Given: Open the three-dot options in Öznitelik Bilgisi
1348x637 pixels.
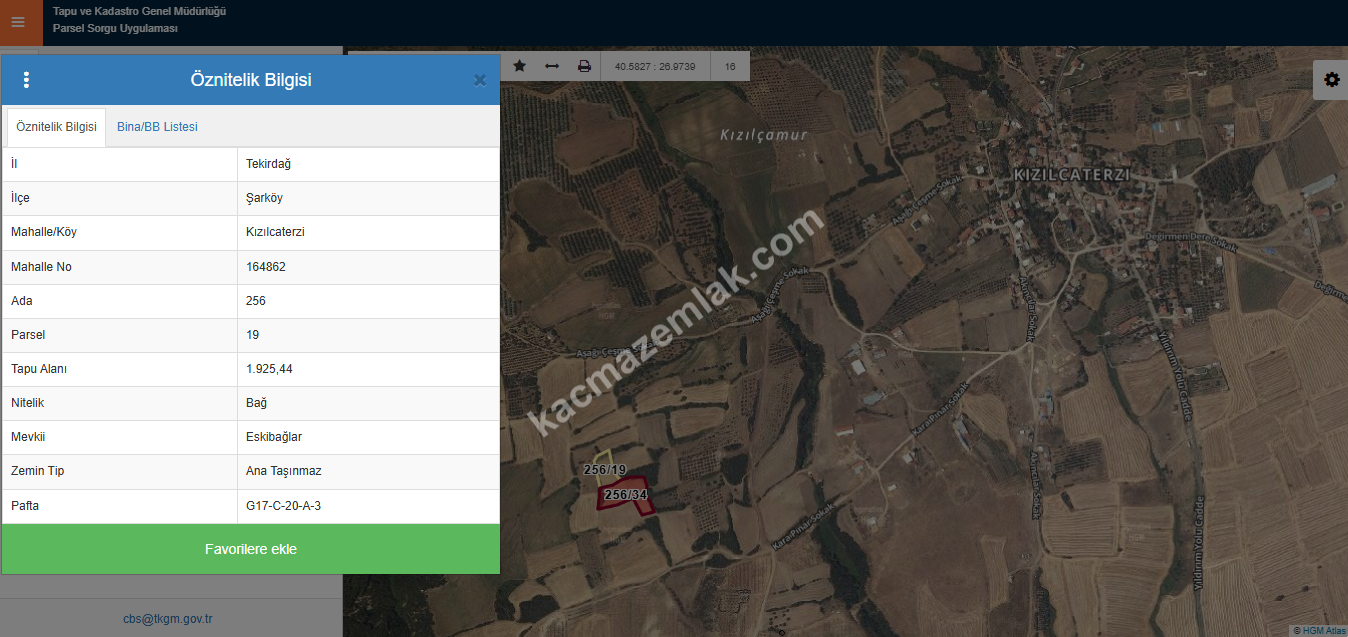Looking at the screenshot, I should [x=26, y=80].
